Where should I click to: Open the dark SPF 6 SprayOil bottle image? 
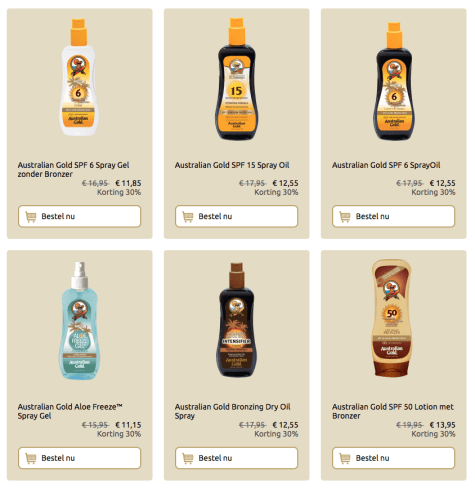[x=394, y=81]
